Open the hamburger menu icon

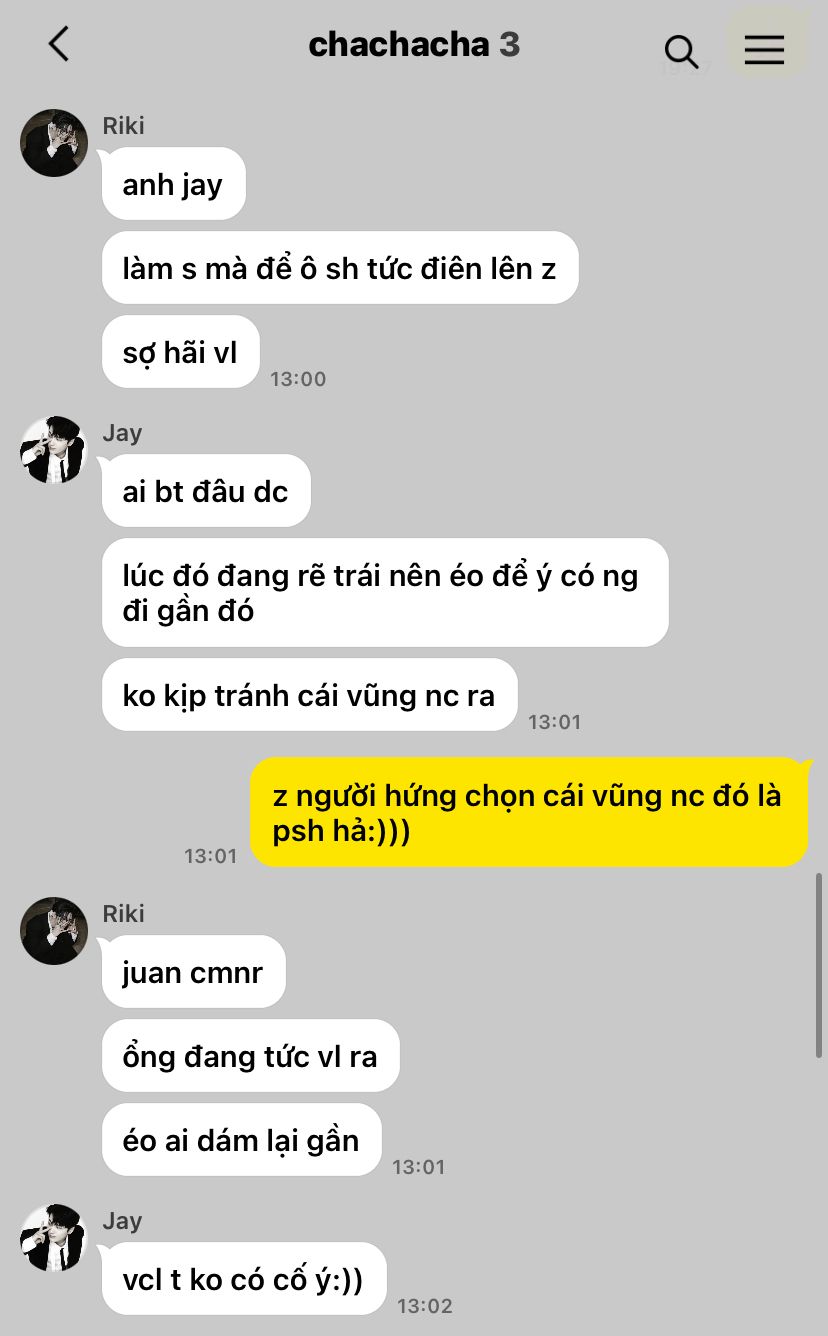765,49
